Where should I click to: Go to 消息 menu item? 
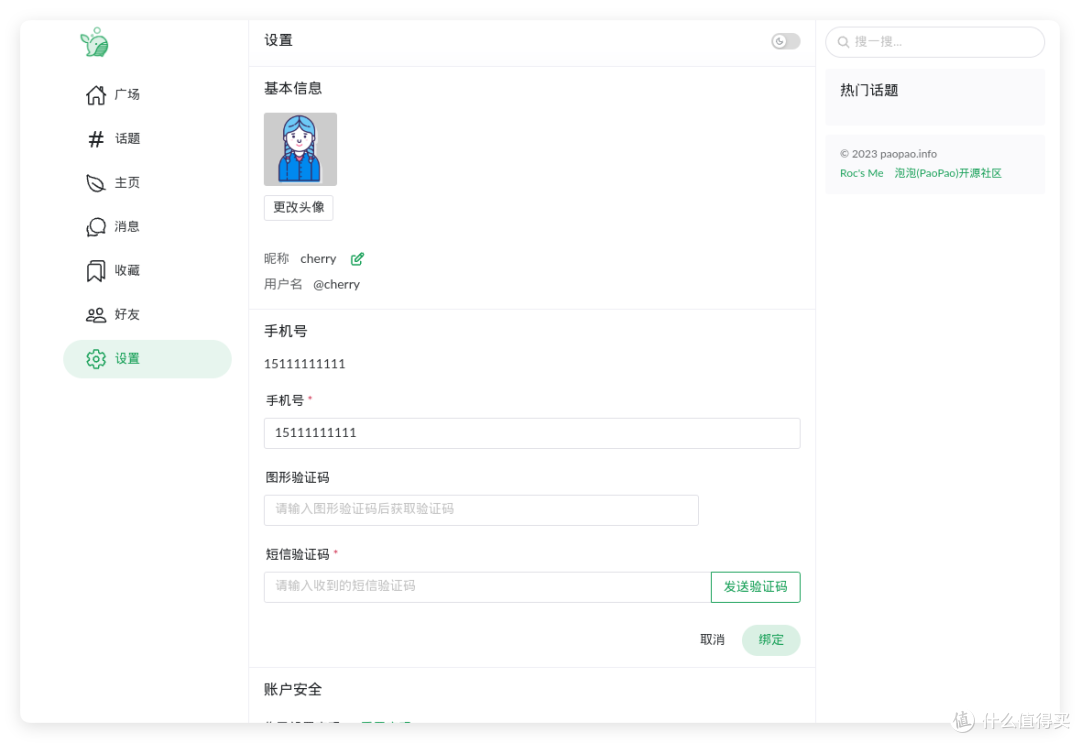(x=147, y=227)
